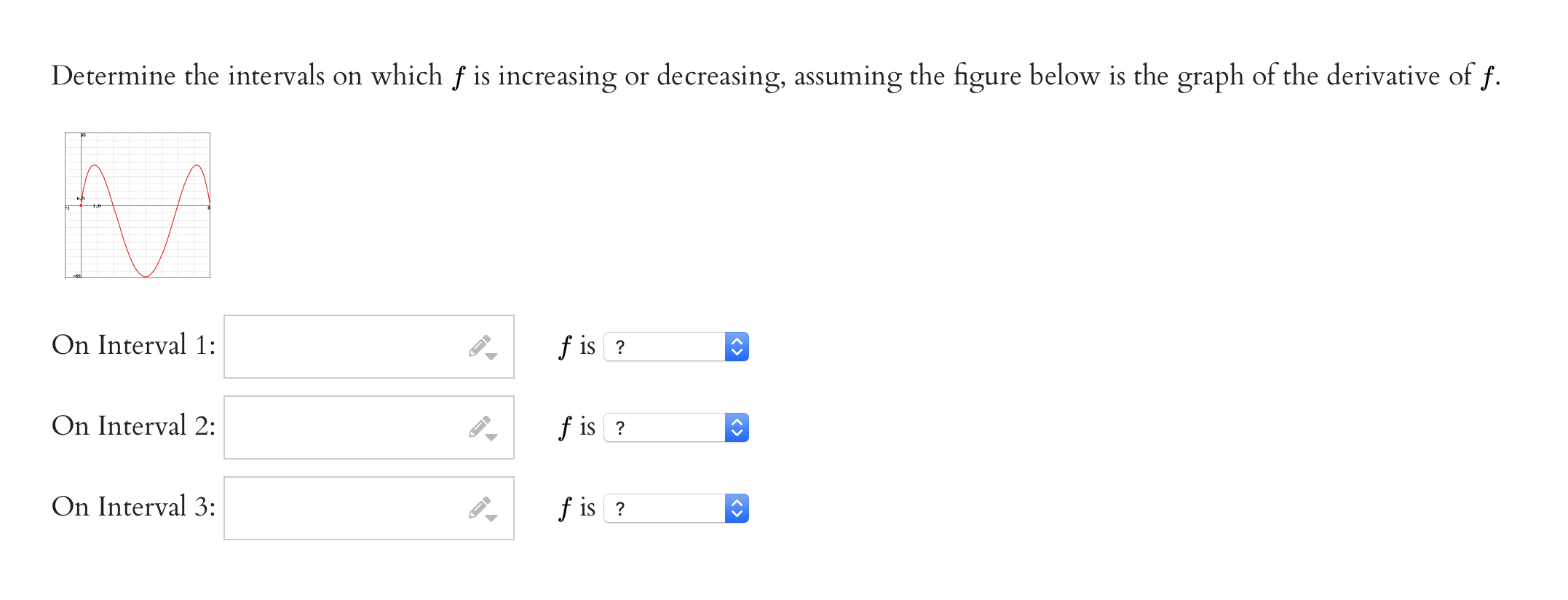
Task: Click the 'On Interval 2:' label
Action: [x=133, y=426]
